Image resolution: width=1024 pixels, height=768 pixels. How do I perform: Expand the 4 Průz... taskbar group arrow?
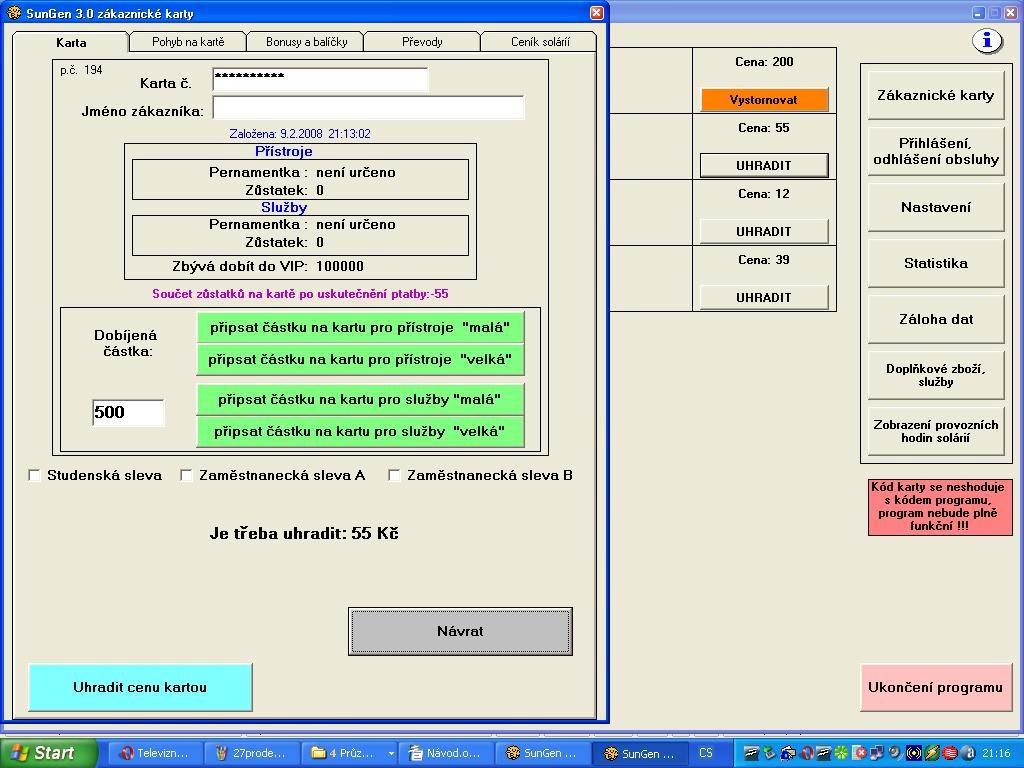391,753
